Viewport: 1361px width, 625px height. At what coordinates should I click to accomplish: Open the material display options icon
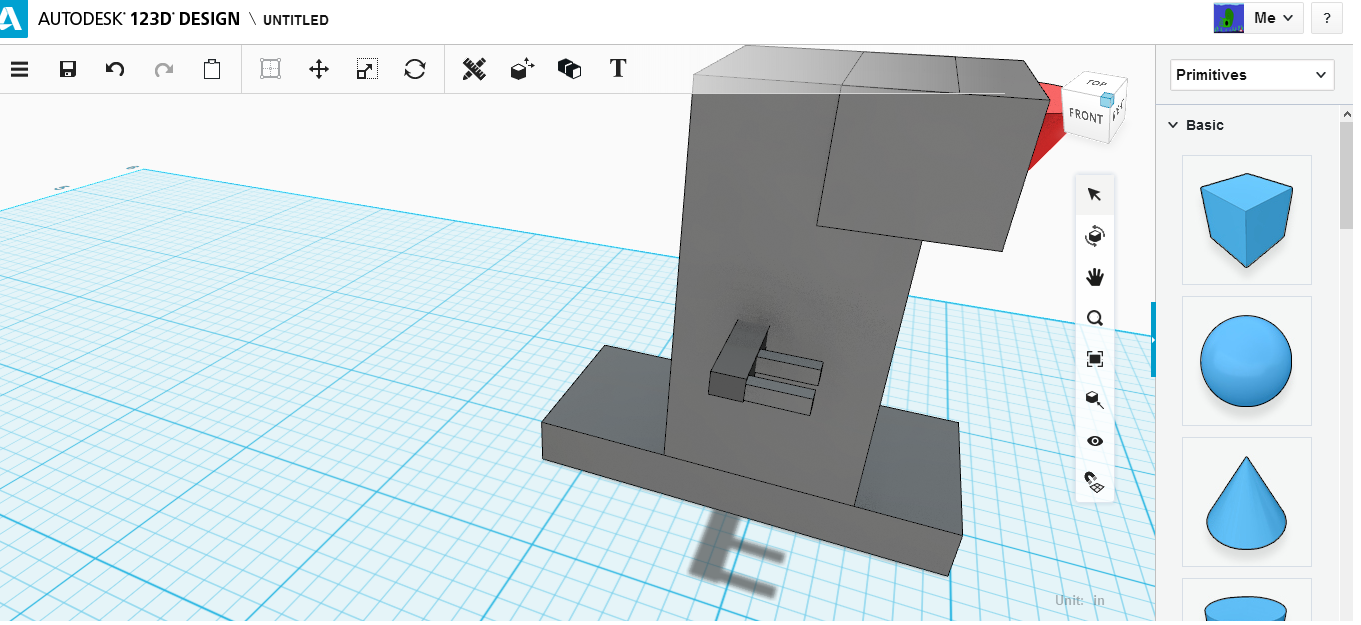1094,400
